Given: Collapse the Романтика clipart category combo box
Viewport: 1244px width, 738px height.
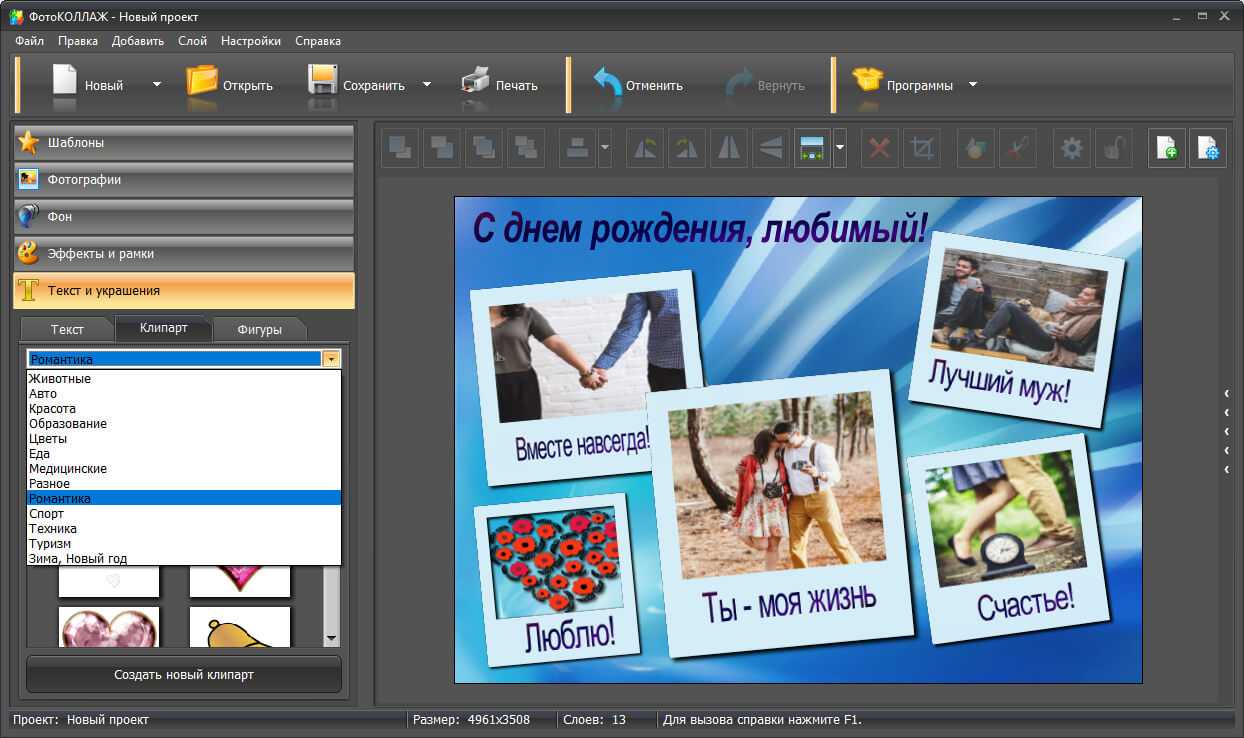Looking at the screenshot, I should pyautogui.click(x=332, y=359).
